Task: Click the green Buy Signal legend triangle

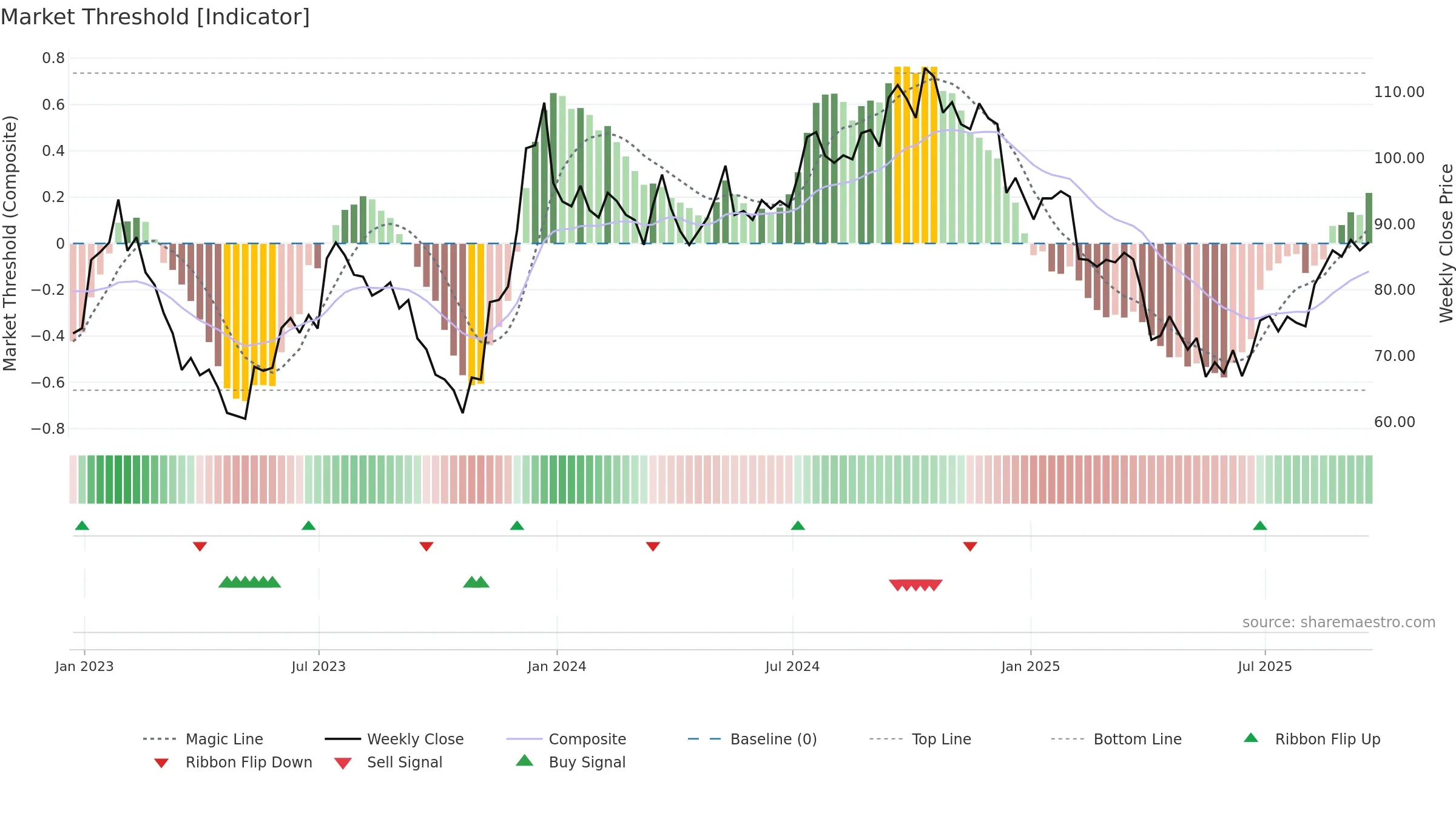Action: coord(524,760)
